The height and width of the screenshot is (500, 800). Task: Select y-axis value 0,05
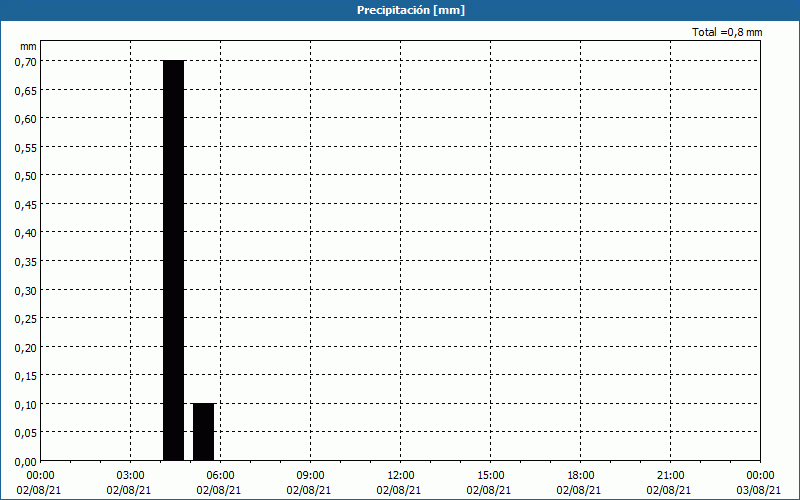coord(26,433)
